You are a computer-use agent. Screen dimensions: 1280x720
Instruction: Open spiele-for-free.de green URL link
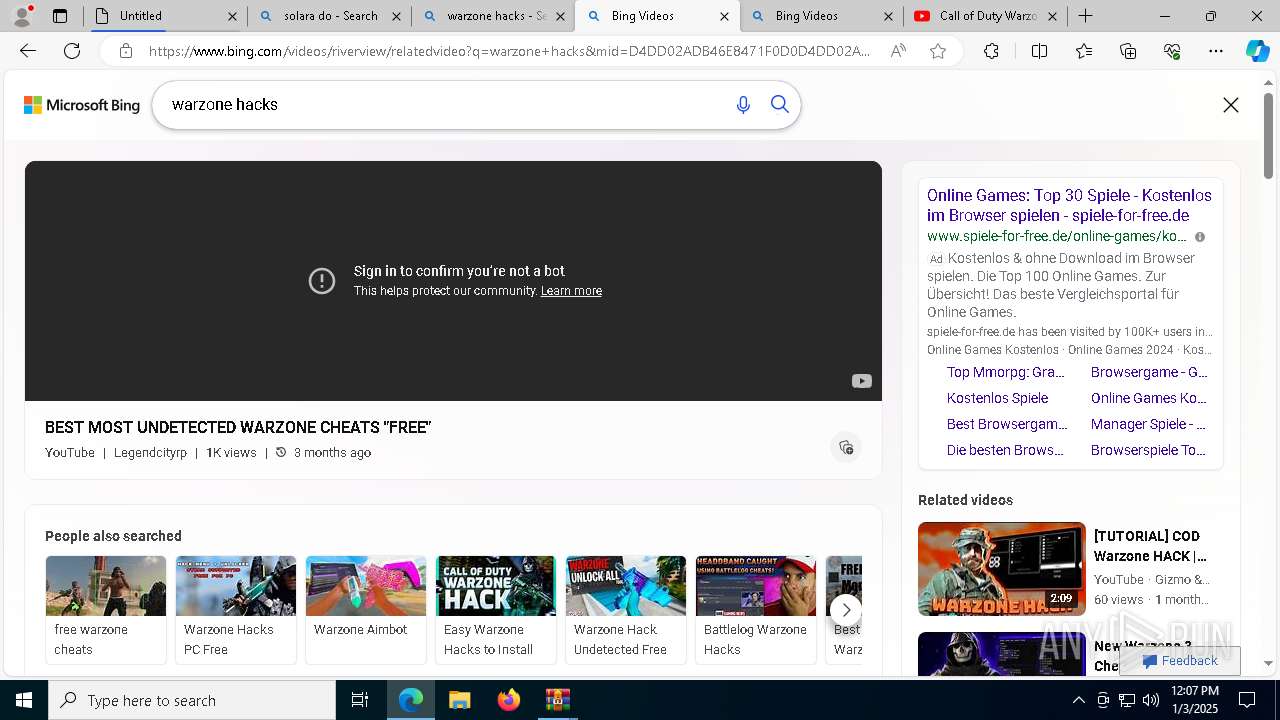click(1057, 237)
